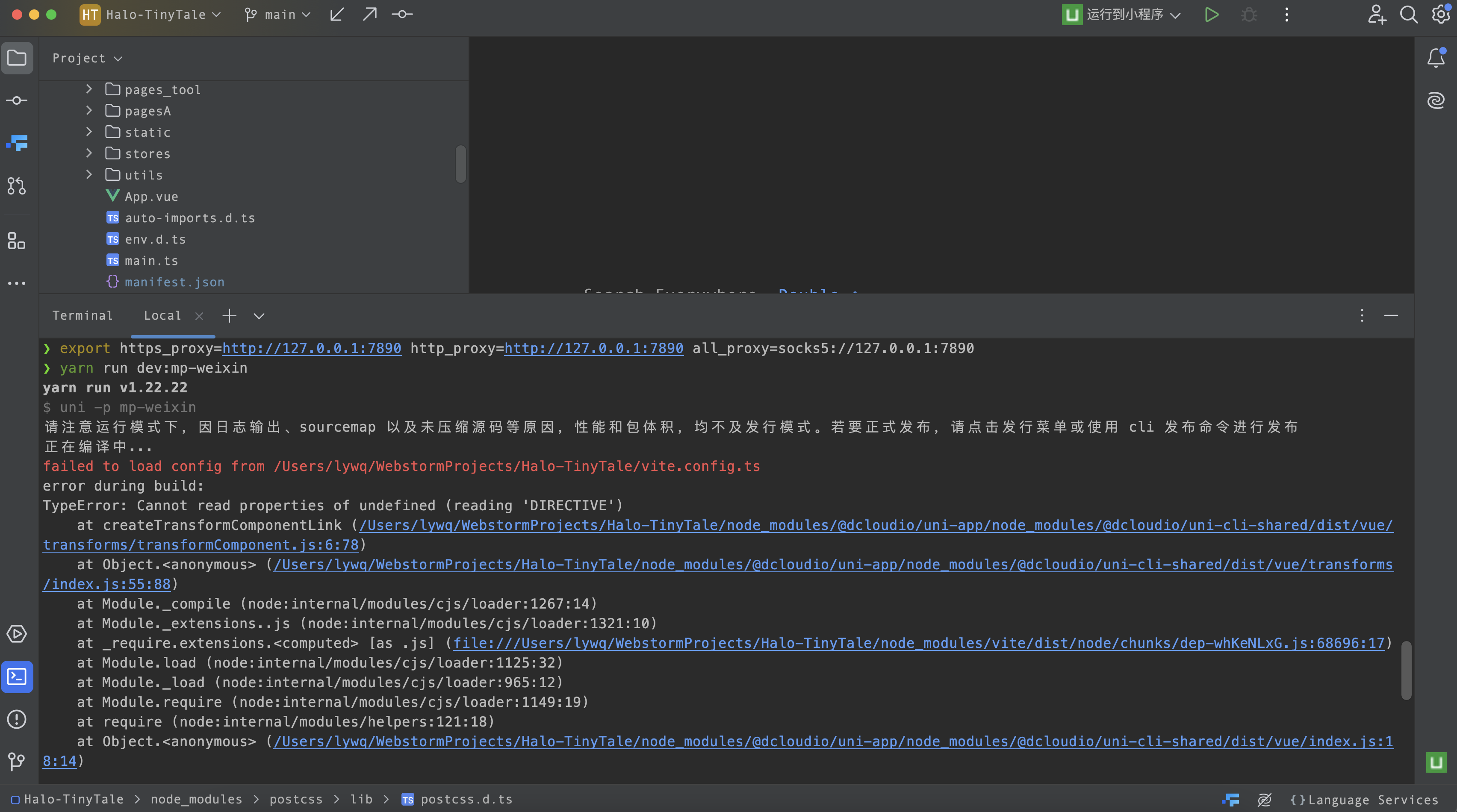Image resolution: width=1457 pixels, height=812 pixels.
Task: Select the Terminal tool window icon
Action: 17,677
